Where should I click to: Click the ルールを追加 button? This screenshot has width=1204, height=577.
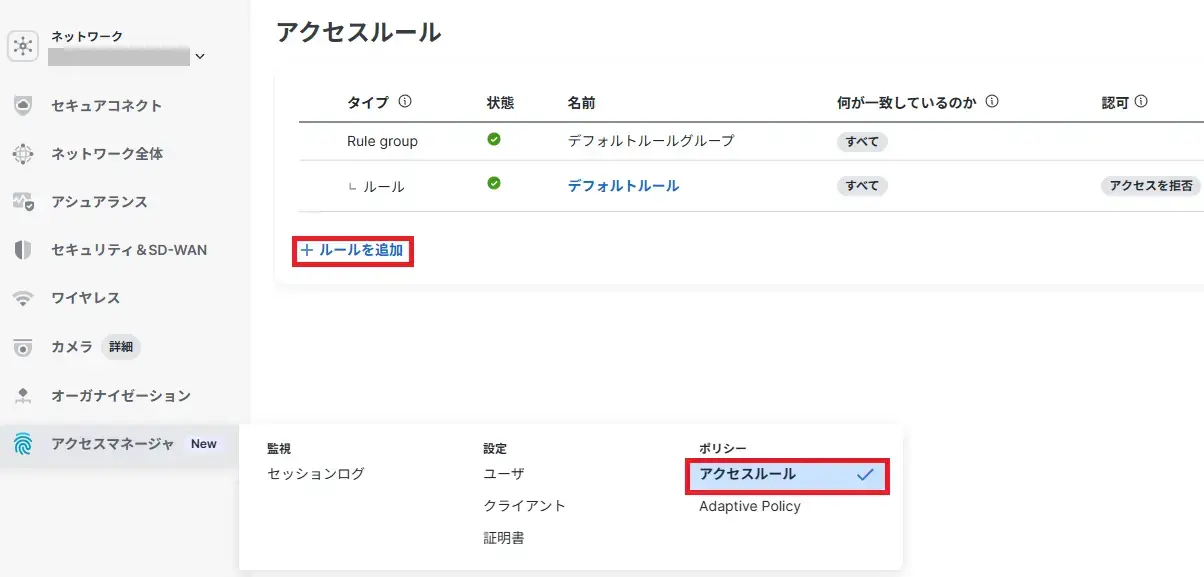[353, 251]
